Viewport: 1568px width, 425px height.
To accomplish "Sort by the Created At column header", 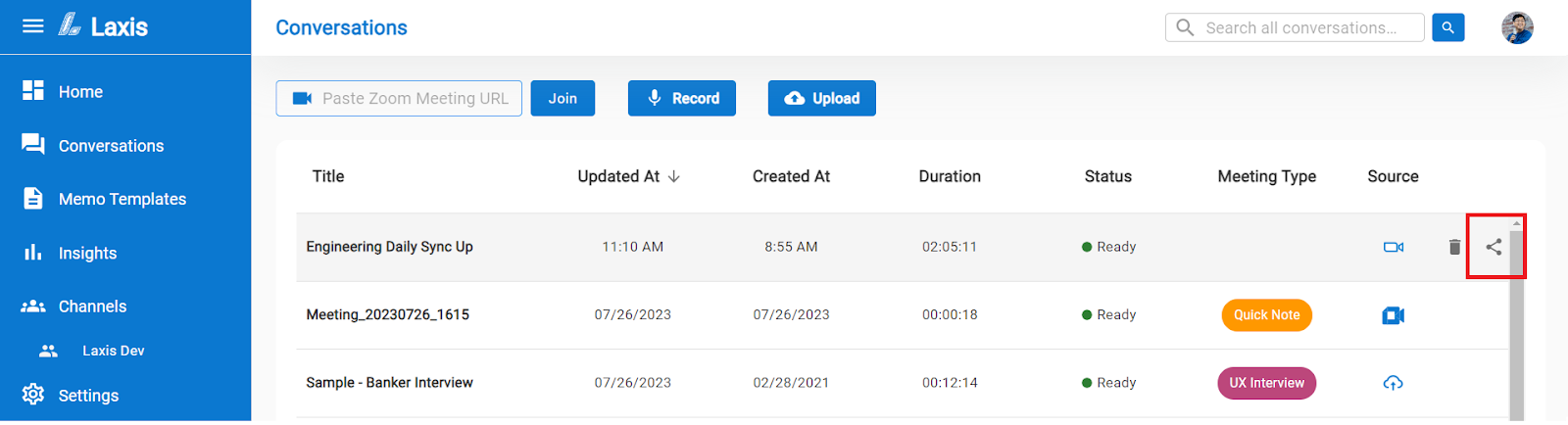I will (791, 176).
